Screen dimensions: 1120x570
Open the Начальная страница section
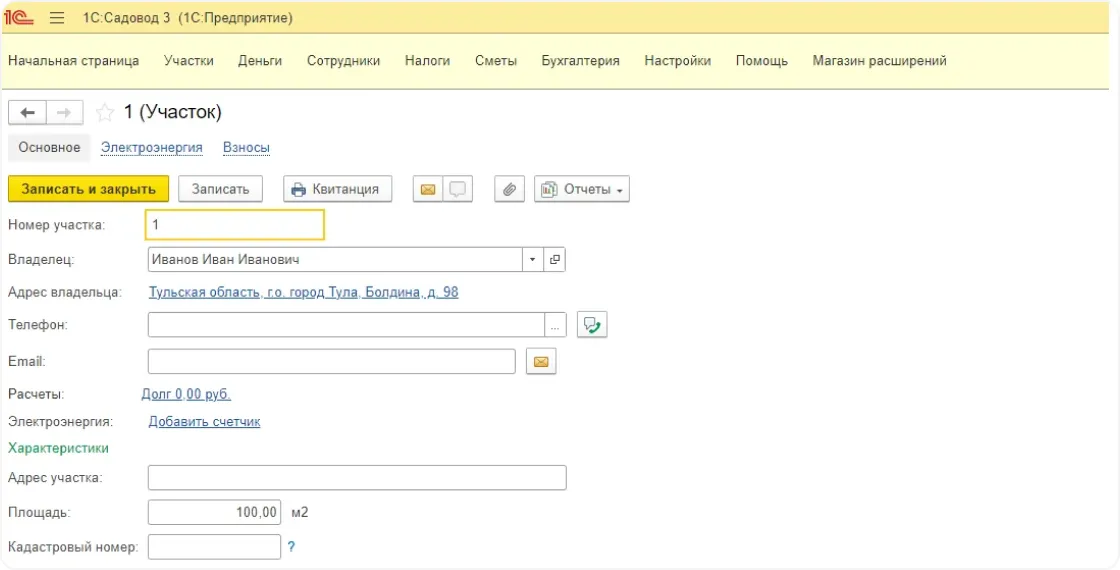[74, 61]
